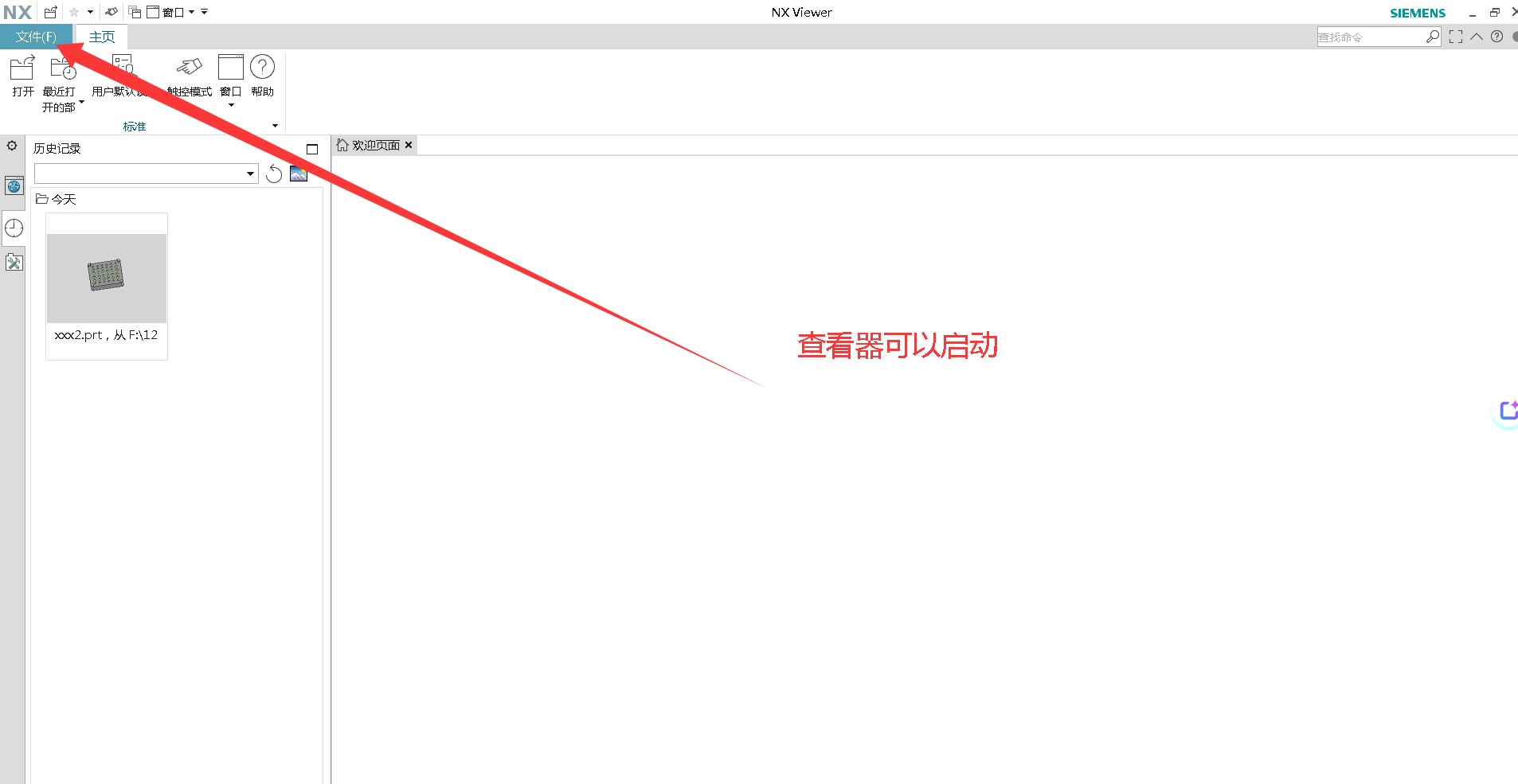Open the xxx2.prt thumbnail in history
The width and height of the screenshot is (1518, 784).
(107, 278)
